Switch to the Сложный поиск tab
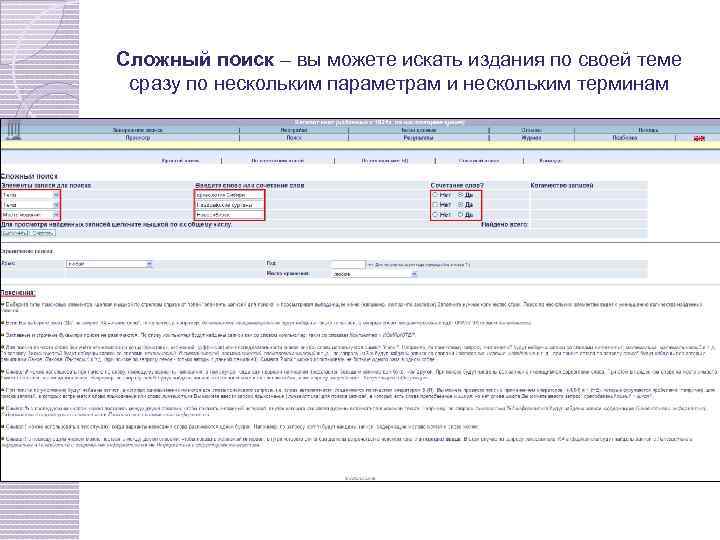The width and height of the screenshot is (720, 540). pyautogui.click(x=479, y=161)
